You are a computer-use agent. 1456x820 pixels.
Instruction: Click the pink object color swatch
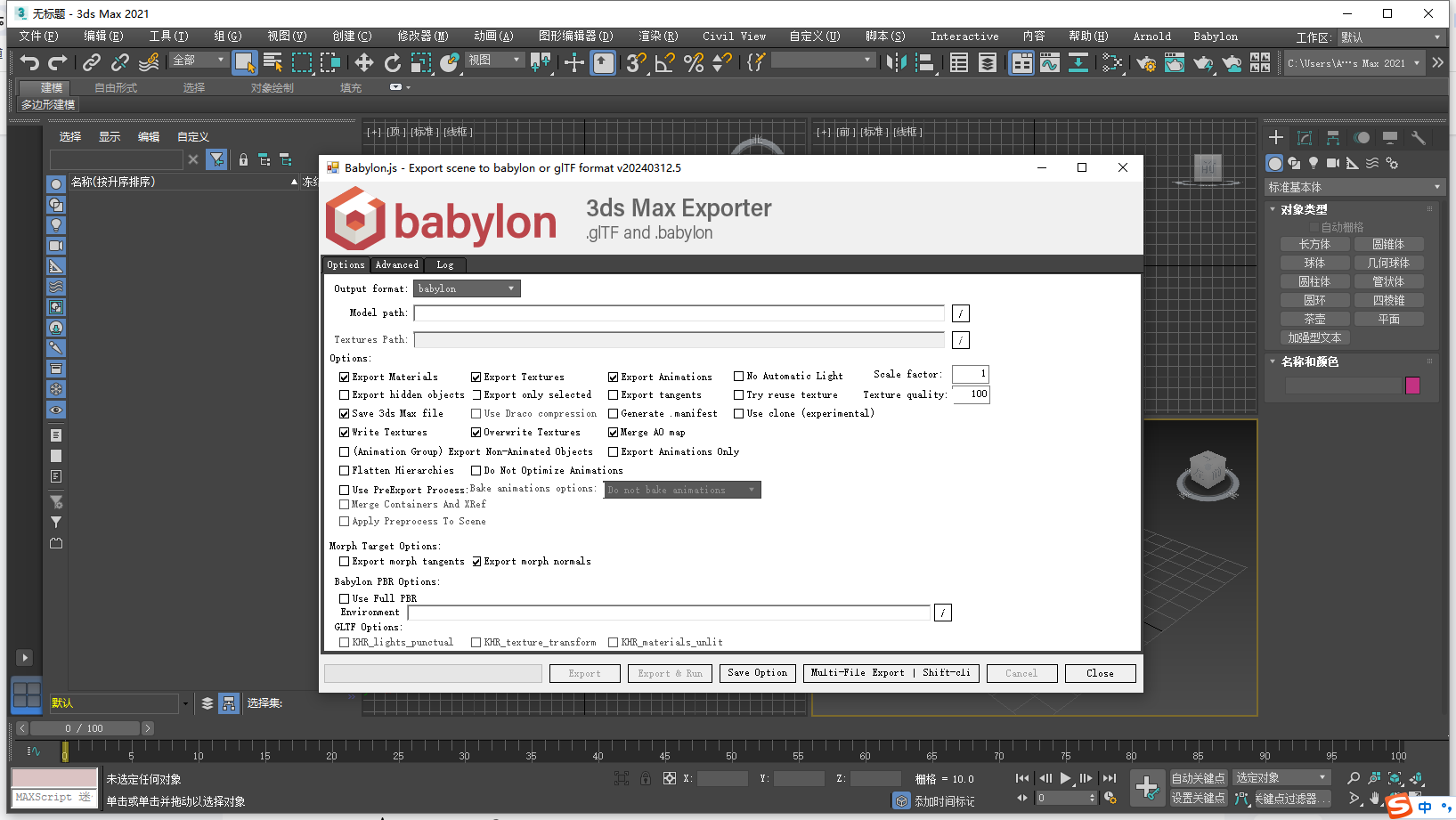tap(1412, 386)
